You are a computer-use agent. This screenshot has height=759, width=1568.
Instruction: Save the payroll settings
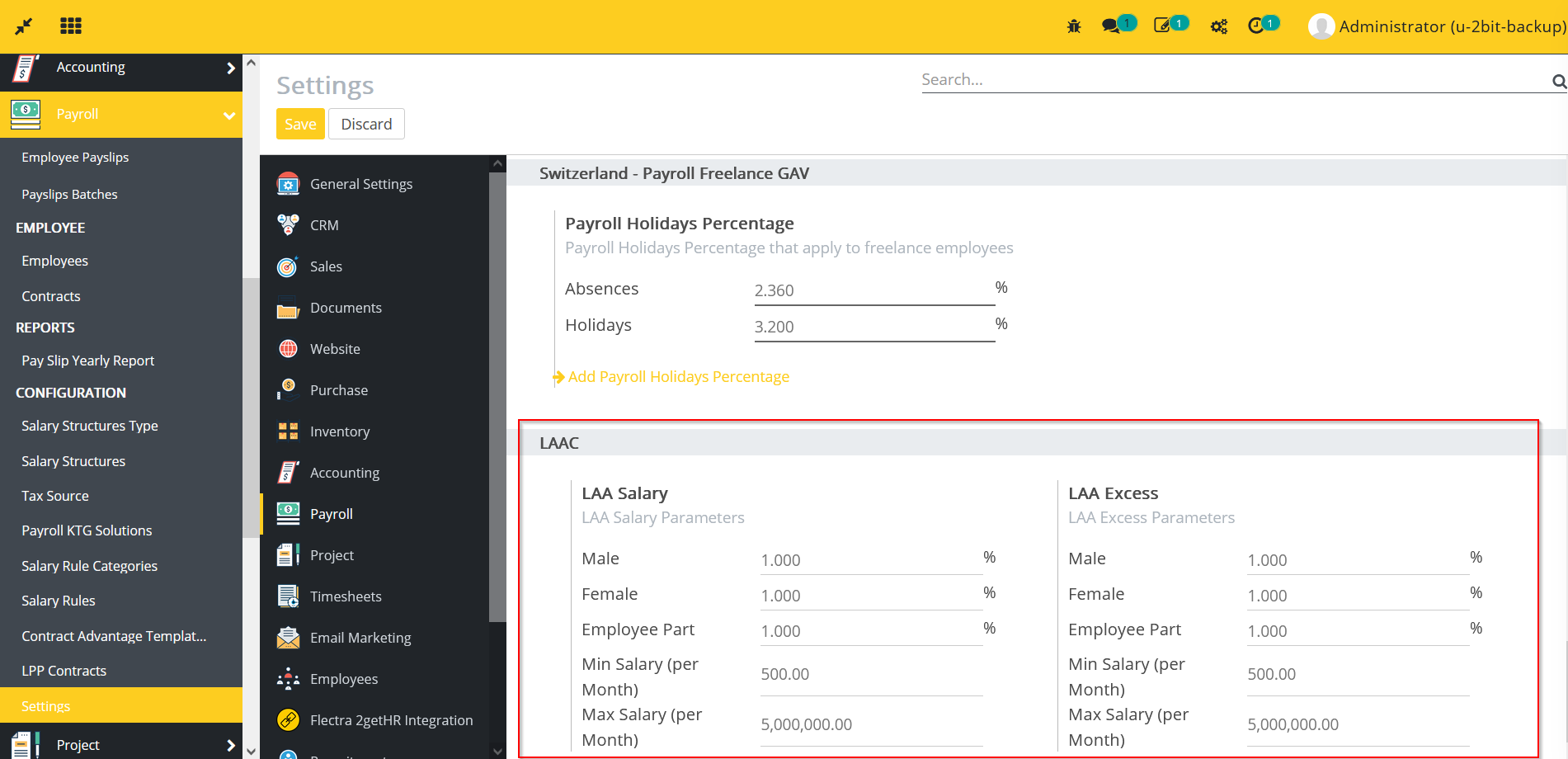299,124
